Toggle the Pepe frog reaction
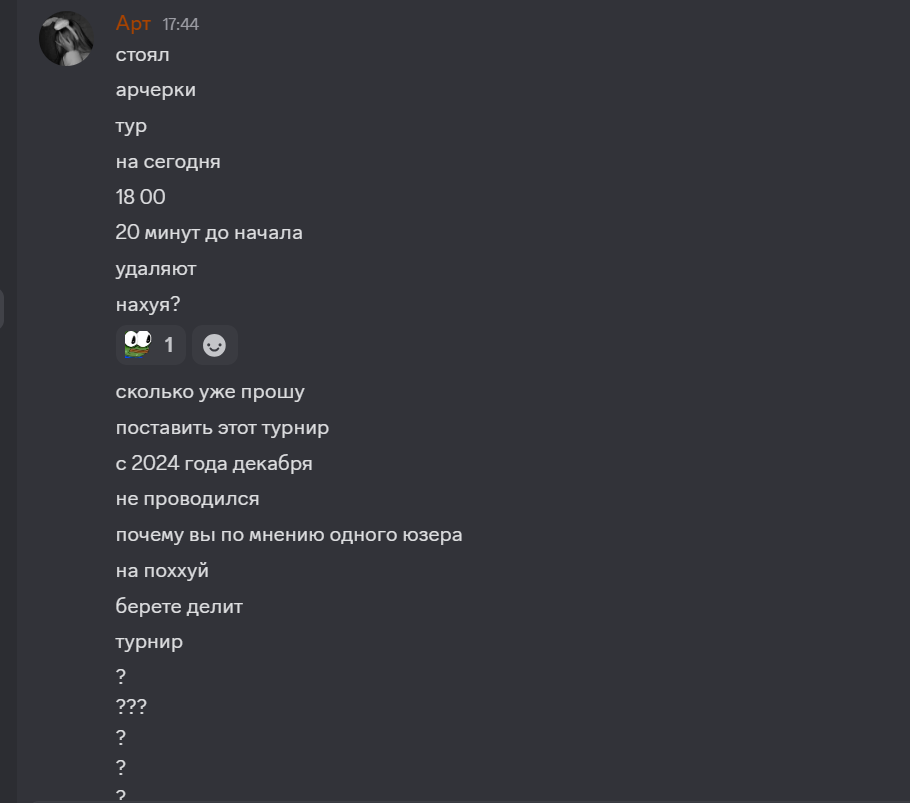 151,345
